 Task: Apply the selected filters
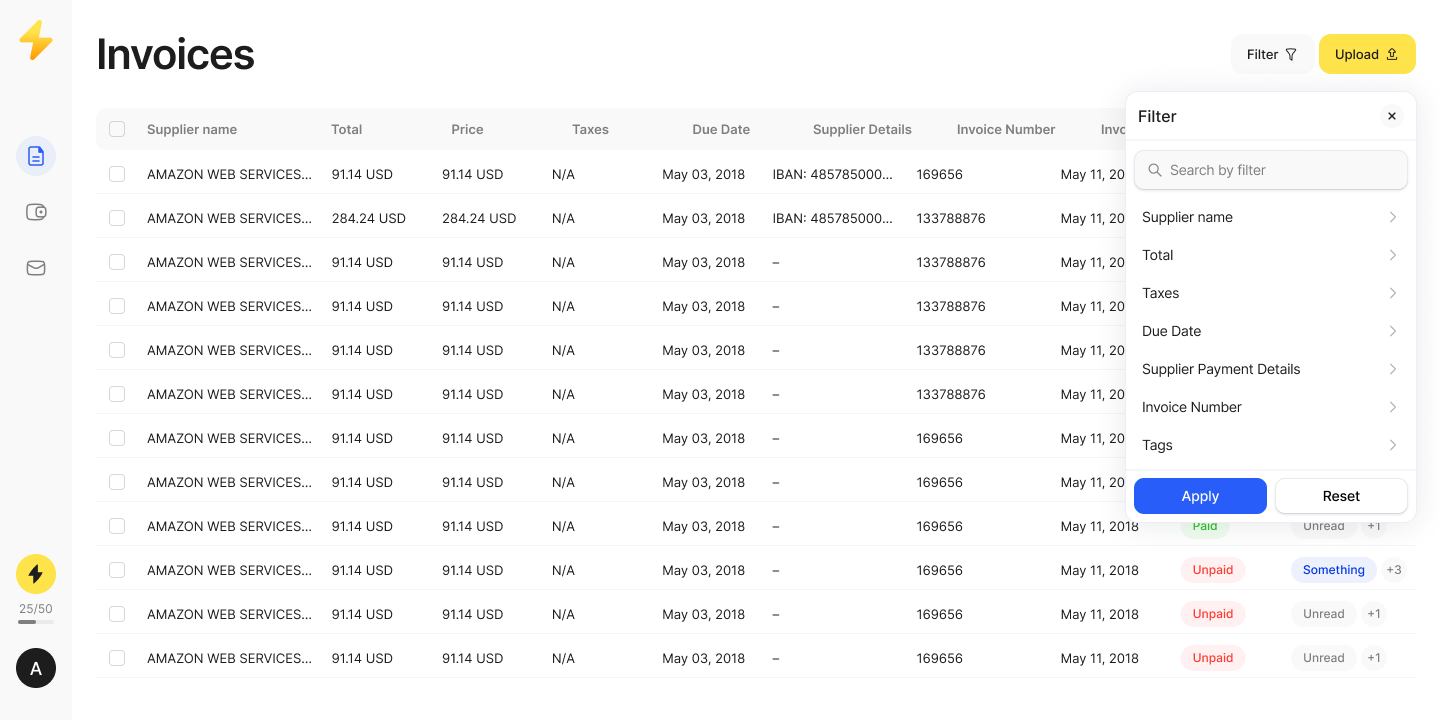pos(1200,496)
